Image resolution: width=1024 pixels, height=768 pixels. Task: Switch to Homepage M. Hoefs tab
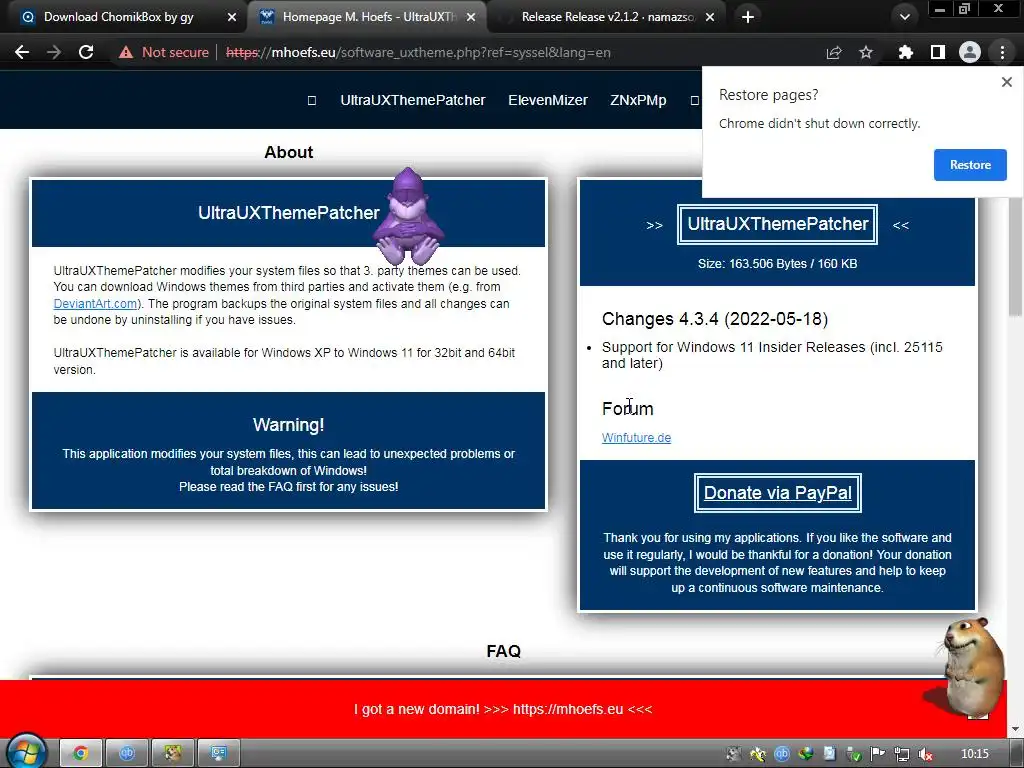[x=360, y=17]
